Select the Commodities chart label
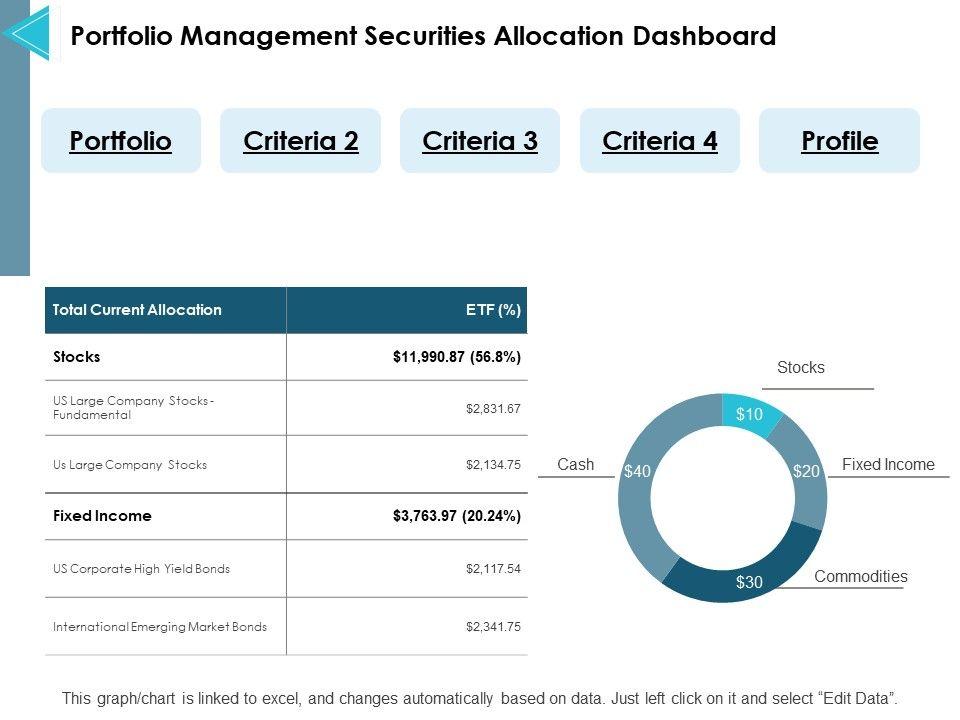This screenshot has height=720, width=960. coord(861,577)
